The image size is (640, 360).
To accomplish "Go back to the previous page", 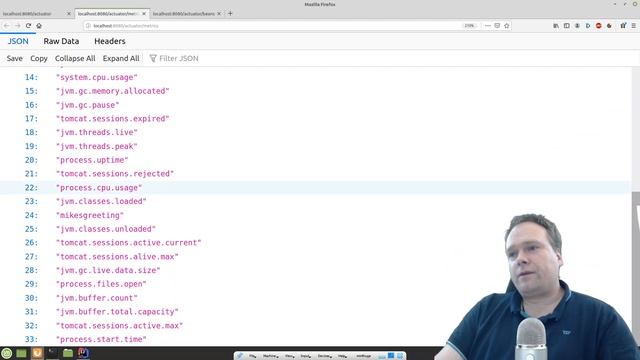I will point(7,26).
